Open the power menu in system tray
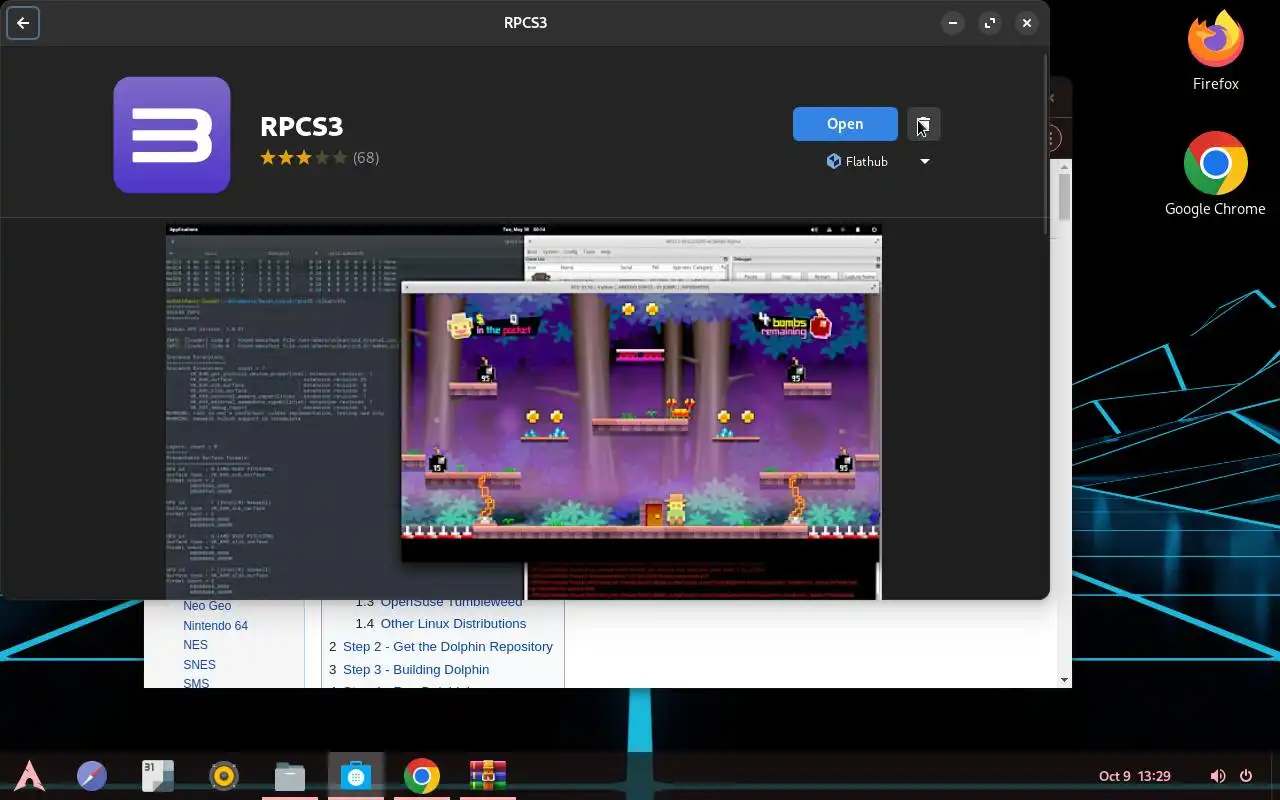 point(1246,776)
